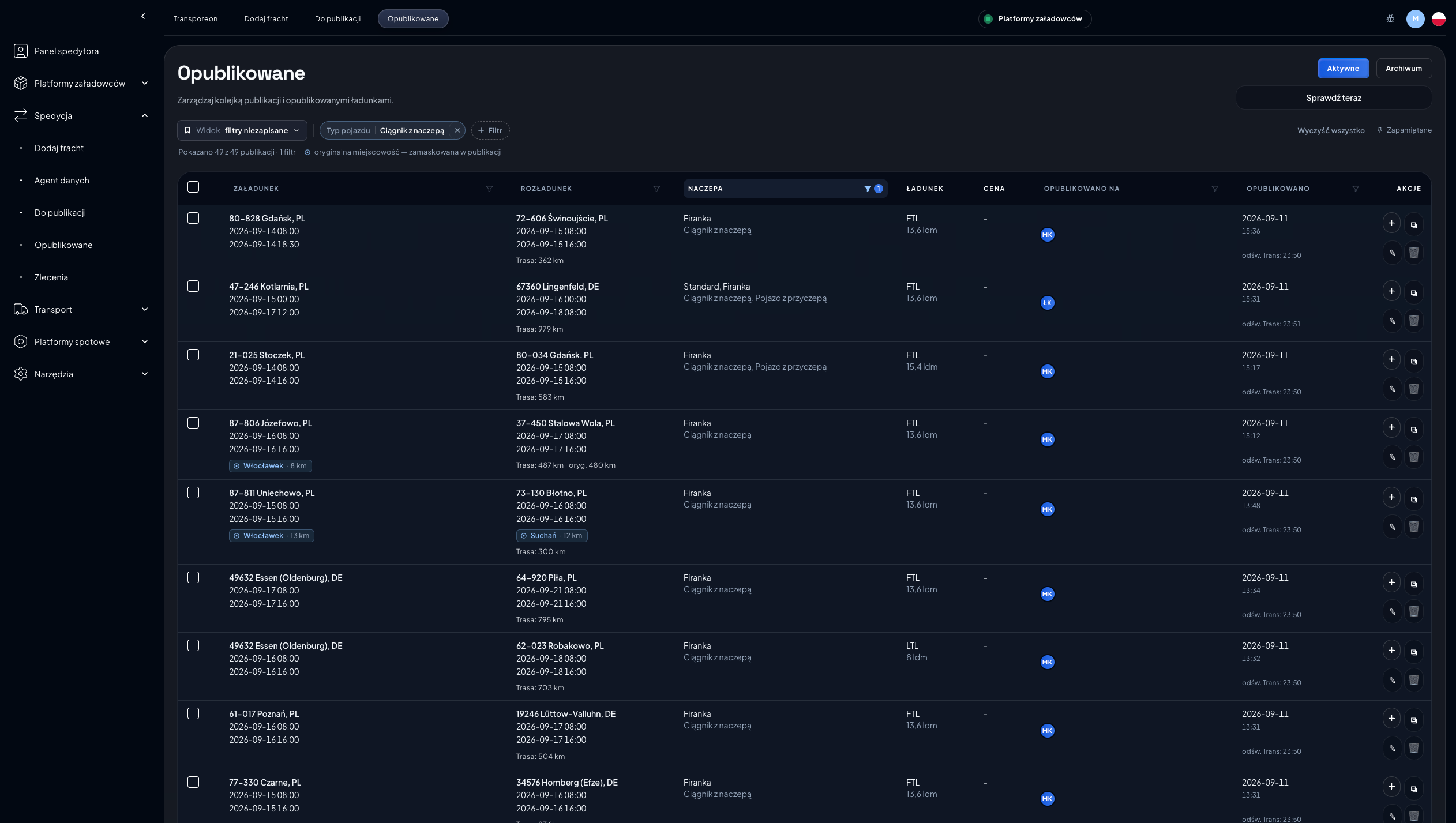Image resolution: width=1456 pixels, height=823 pixels.
Task: Click the bug report icon in header
Action: pos(1390,19)
